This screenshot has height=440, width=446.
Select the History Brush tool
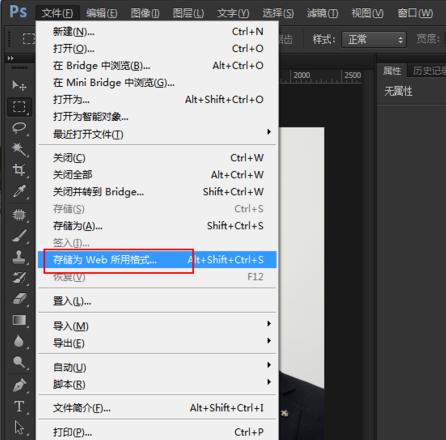19,278
